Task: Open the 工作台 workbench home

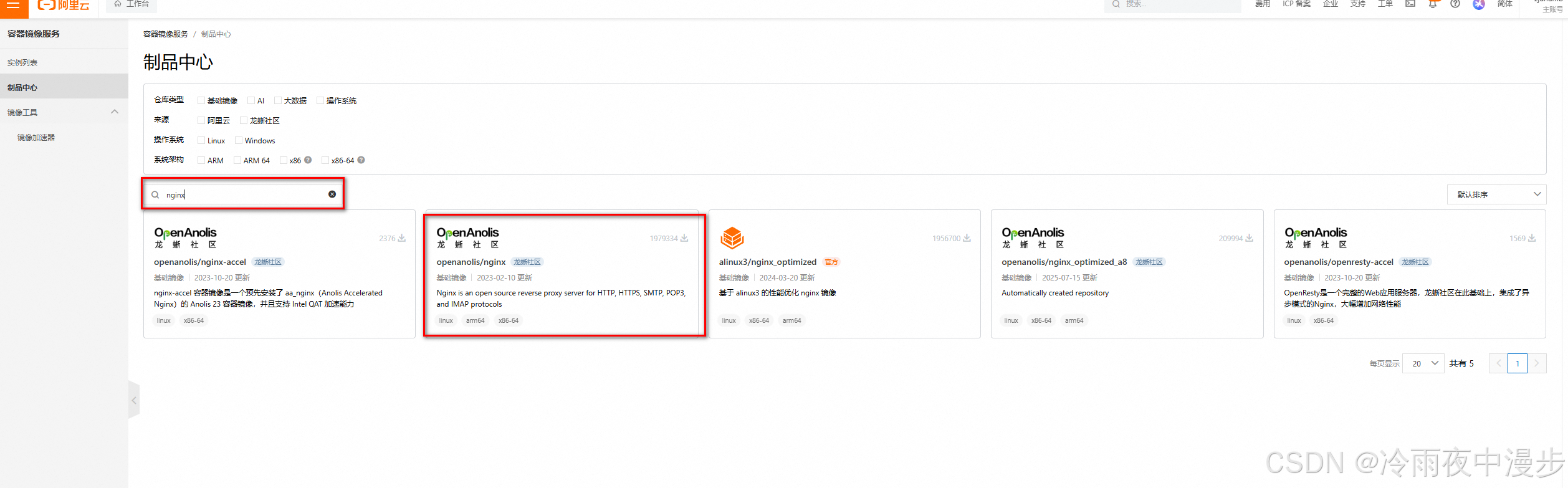Action: [131, 4]
